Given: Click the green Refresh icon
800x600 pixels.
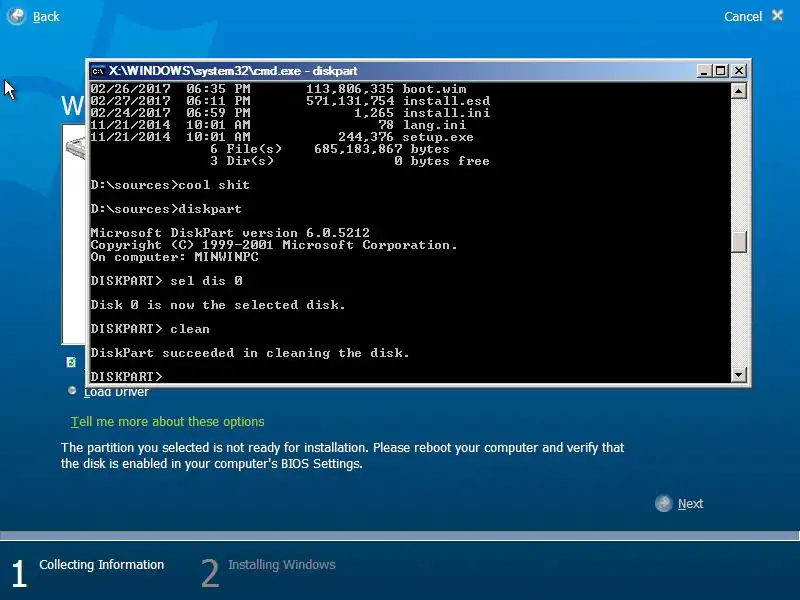Looking at the screenshot, I should [71, 362].
